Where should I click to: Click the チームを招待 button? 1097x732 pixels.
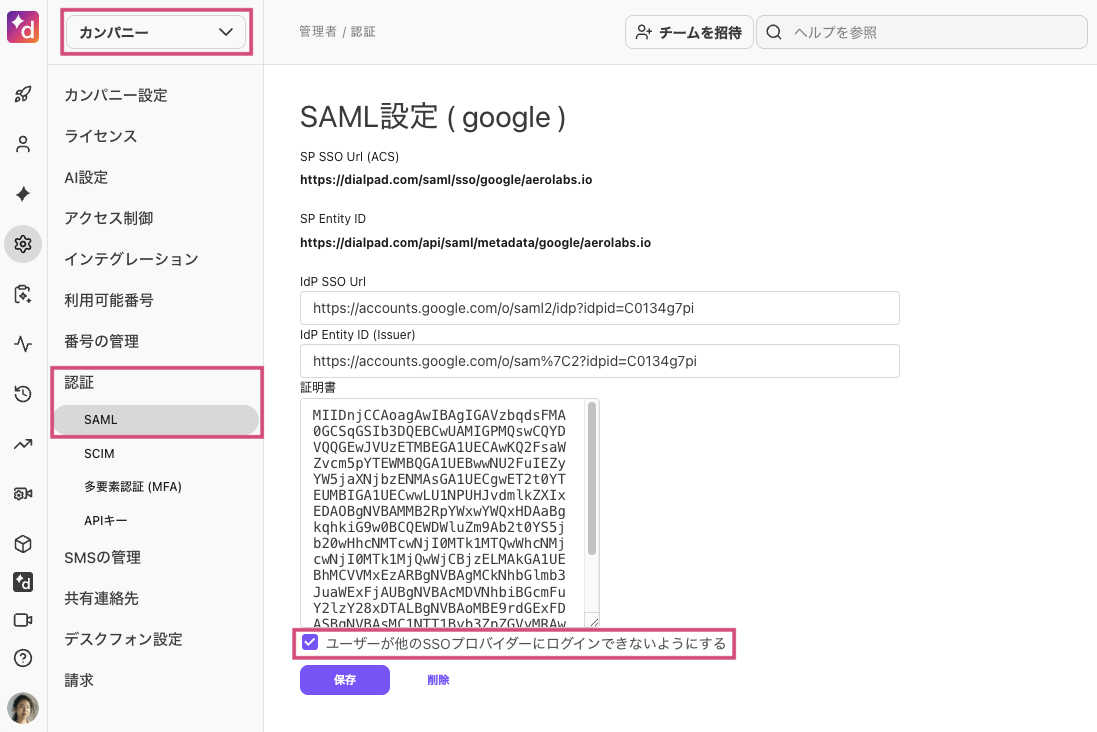coord(689,32)
